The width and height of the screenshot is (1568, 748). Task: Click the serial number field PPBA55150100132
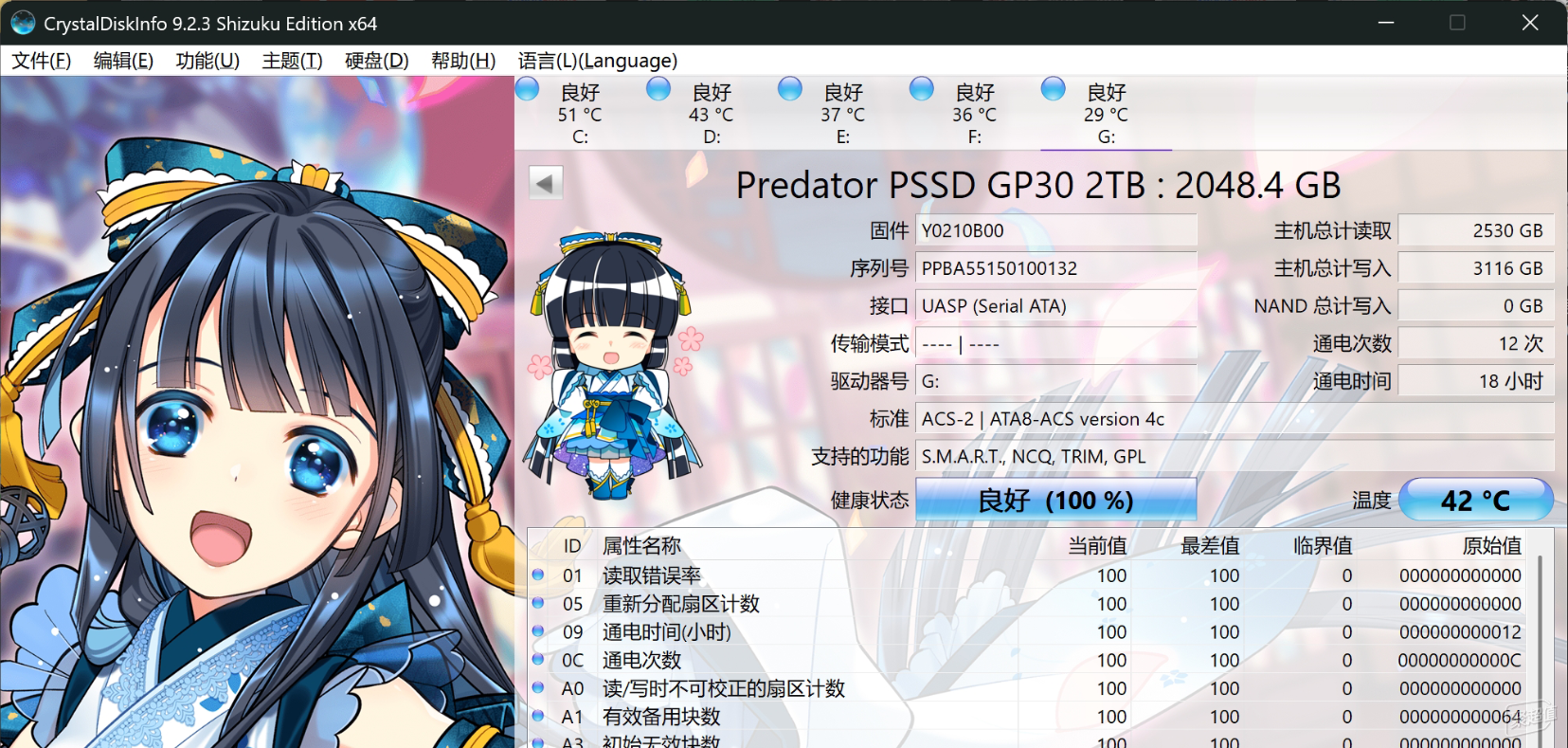(1055, 268)
